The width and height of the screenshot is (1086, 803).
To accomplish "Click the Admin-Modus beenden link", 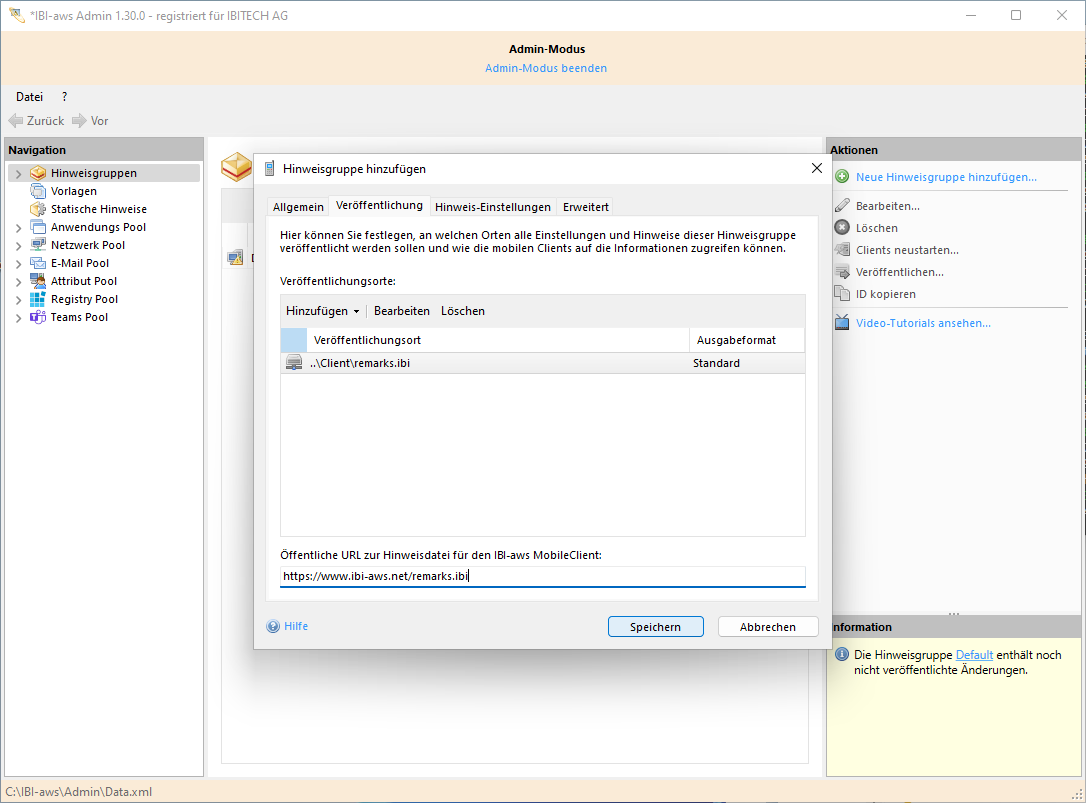I will click(546, 67).
